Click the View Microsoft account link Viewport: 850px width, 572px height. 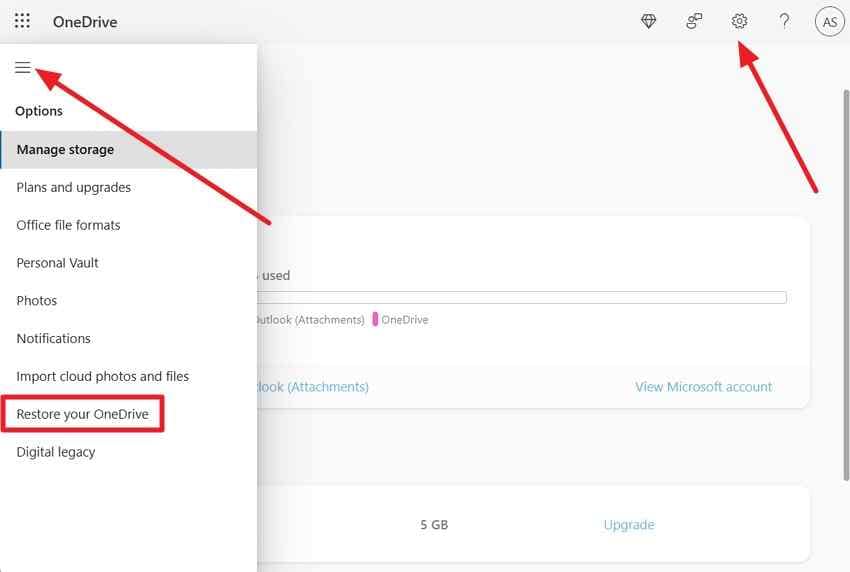(x=703, y=387)
